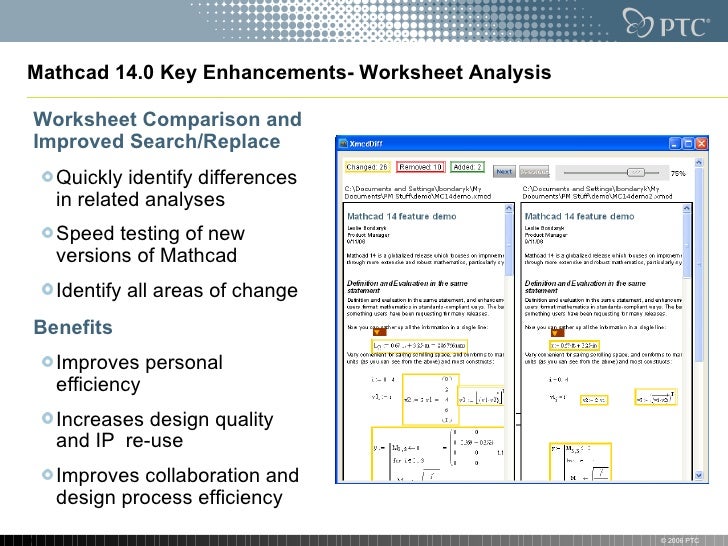728x546 pixels.
Task: Click bullet 'Quickly identify differences in related analyses'
Action: (176, 188)
